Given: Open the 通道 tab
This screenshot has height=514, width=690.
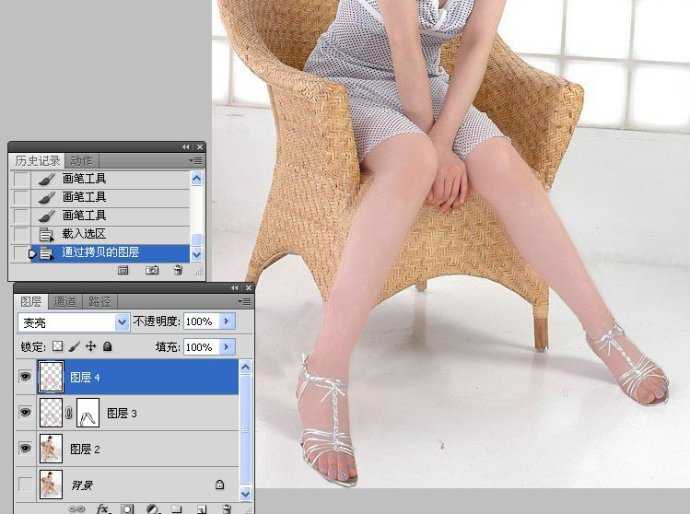Looking at the screenshot, I should 65,301.
